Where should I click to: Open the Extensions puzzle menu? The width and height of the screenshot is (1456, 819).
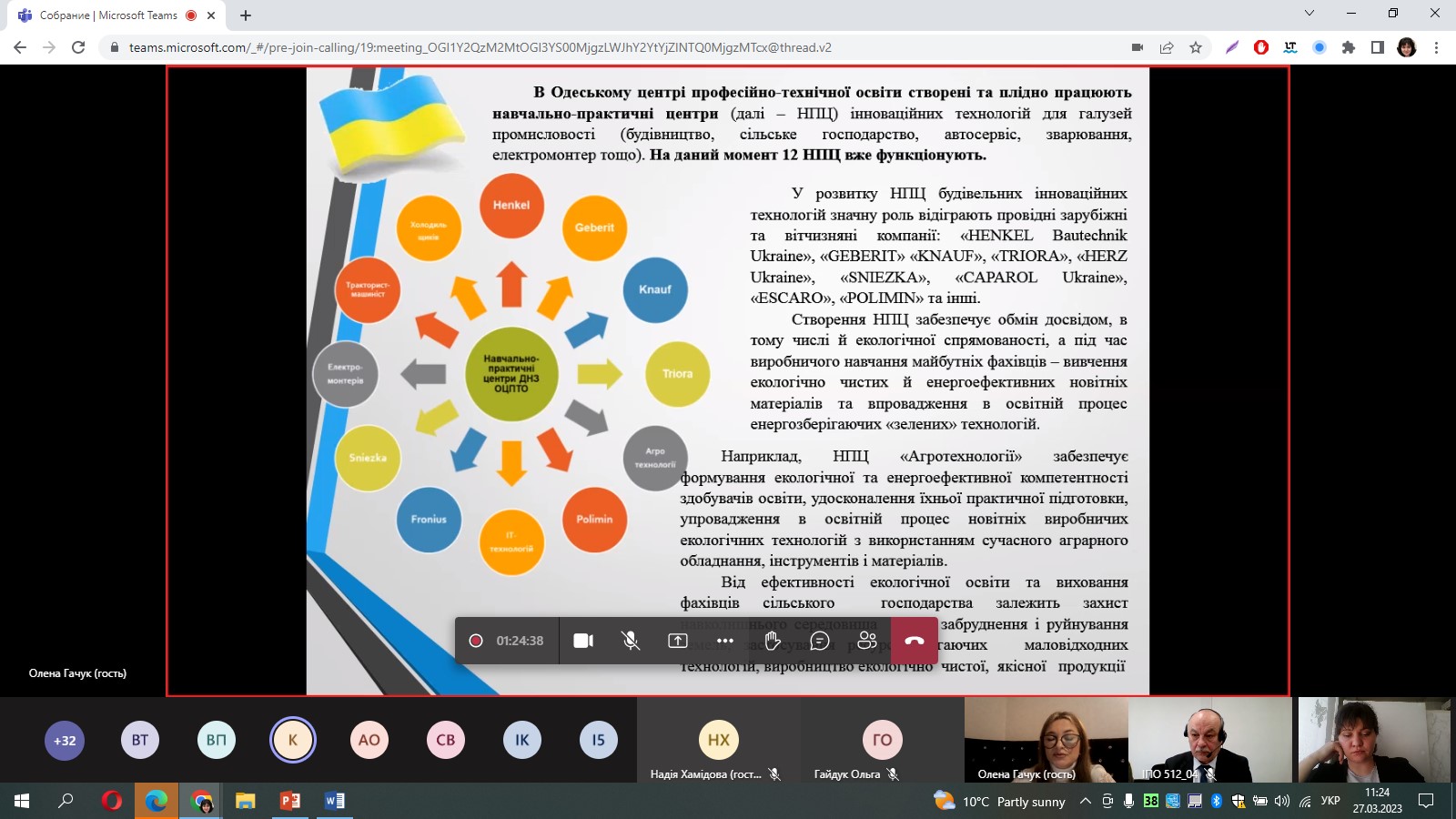[1349, 47]
